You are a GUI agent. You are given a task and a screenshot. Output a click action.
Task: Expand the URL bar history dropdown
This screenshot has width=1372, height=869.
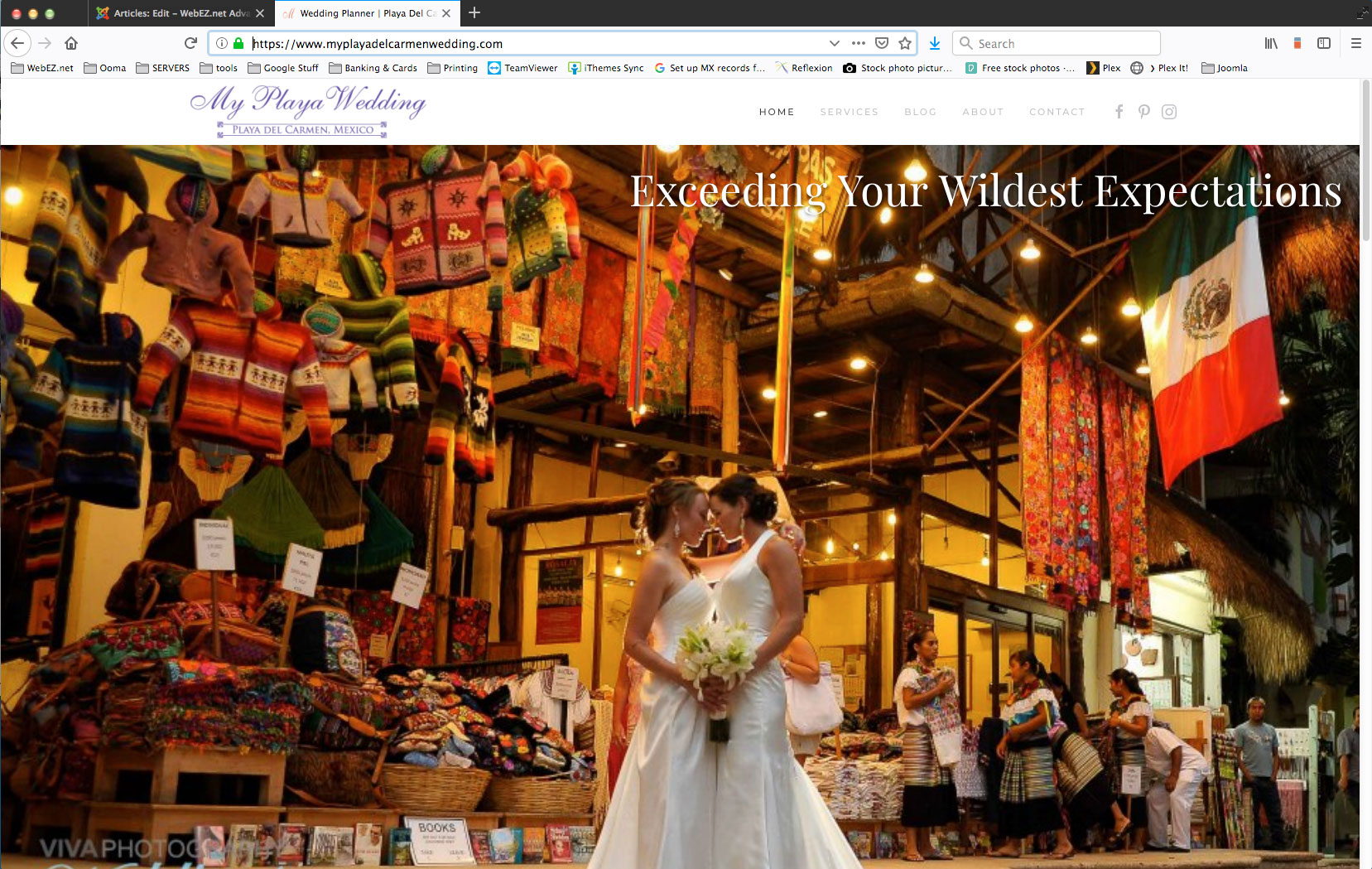(834, 43)
